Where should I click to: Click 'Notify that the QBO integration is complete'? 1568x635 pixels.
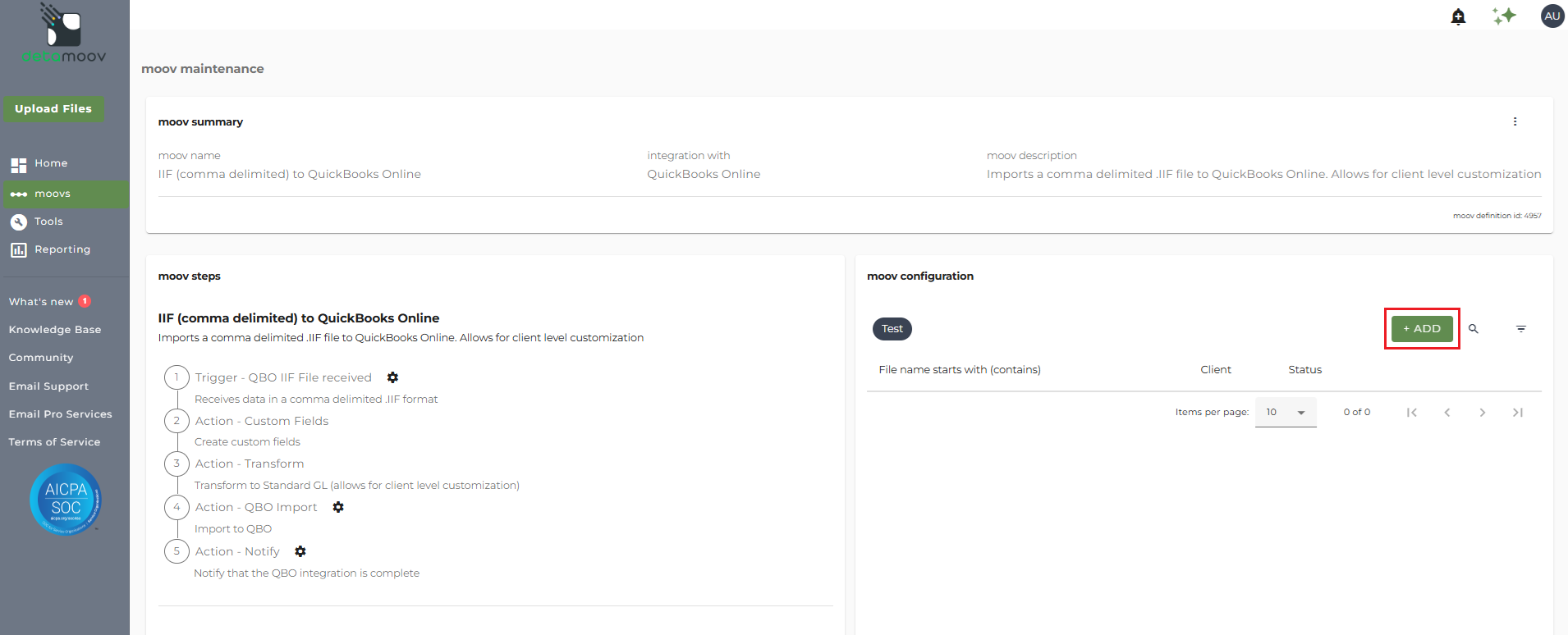coord(307,573)
